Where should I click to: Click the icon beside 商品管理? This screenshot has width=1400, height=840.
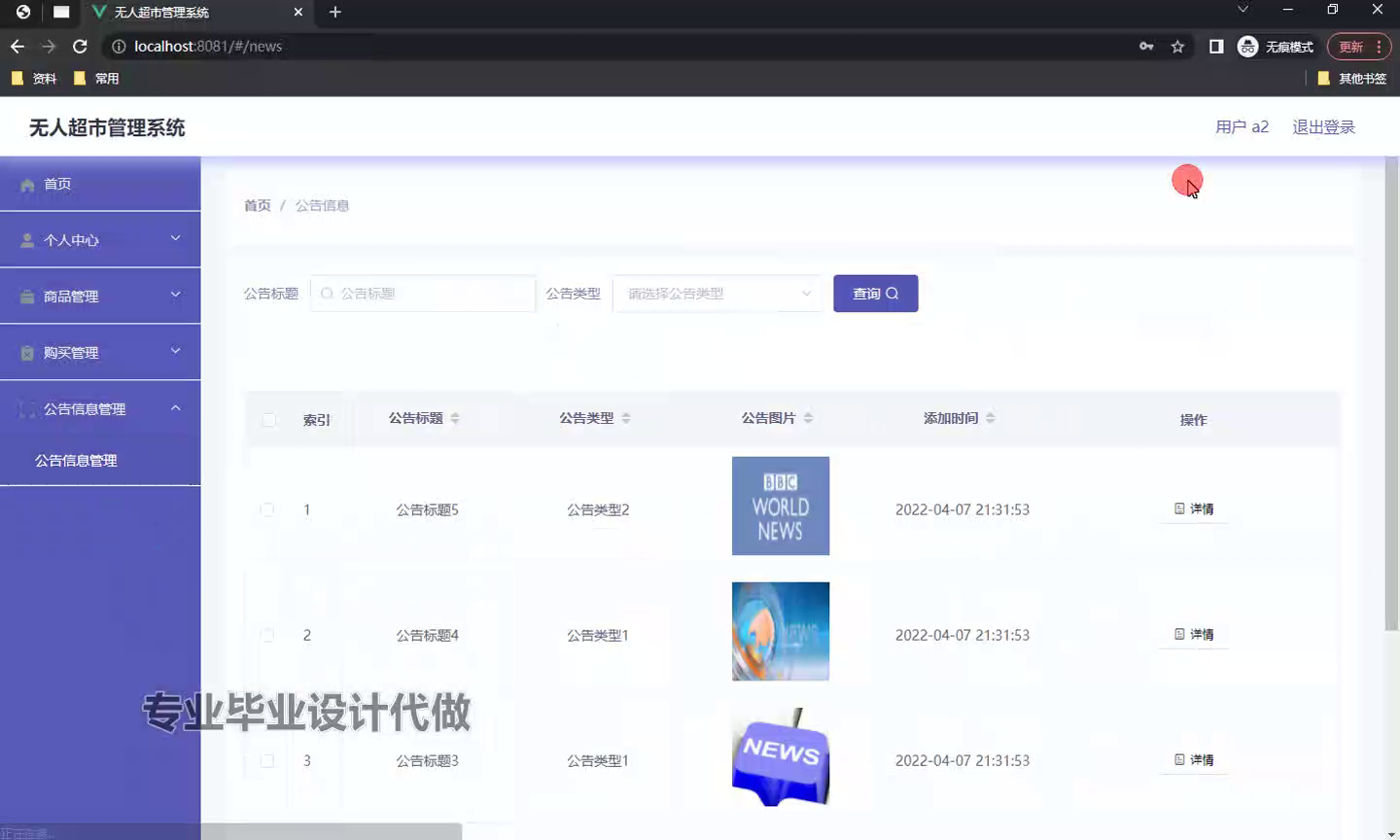pos(27,297)
